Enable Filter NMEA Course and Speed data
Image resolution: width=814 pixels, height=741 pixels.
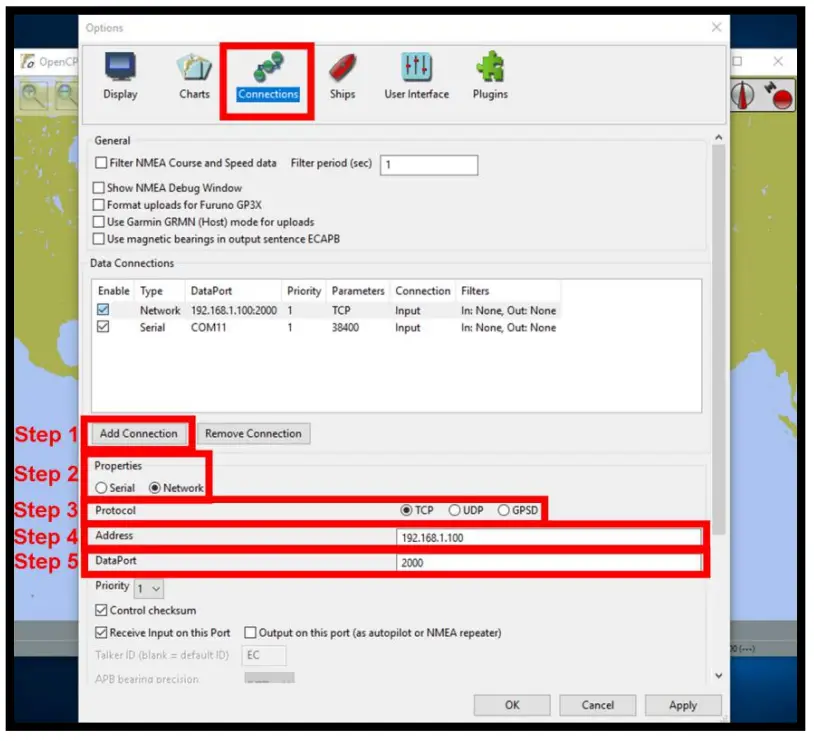[x=101, y=163]
